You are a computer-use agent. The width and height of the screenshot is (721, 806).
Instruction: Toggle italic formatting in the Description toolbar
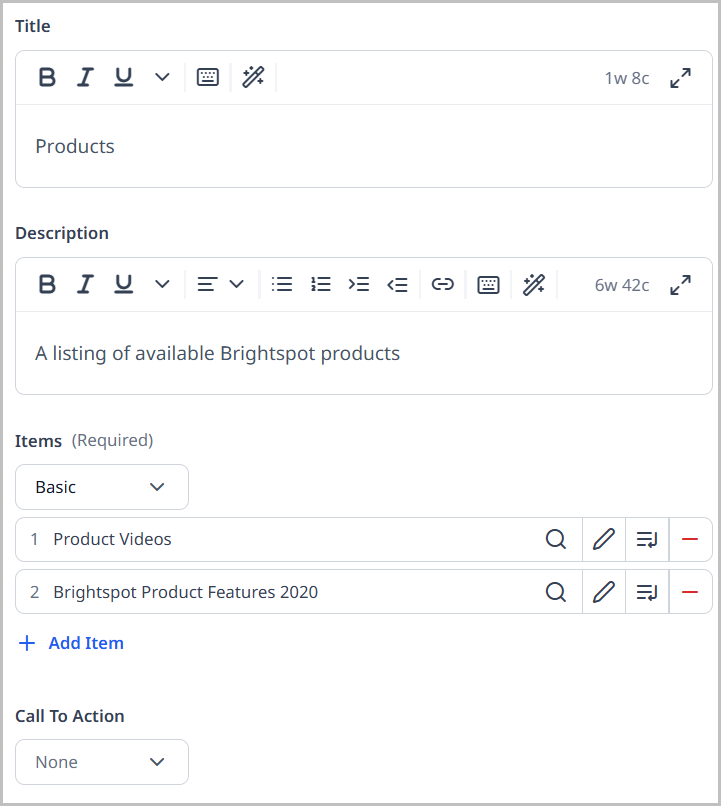[85, 284]
